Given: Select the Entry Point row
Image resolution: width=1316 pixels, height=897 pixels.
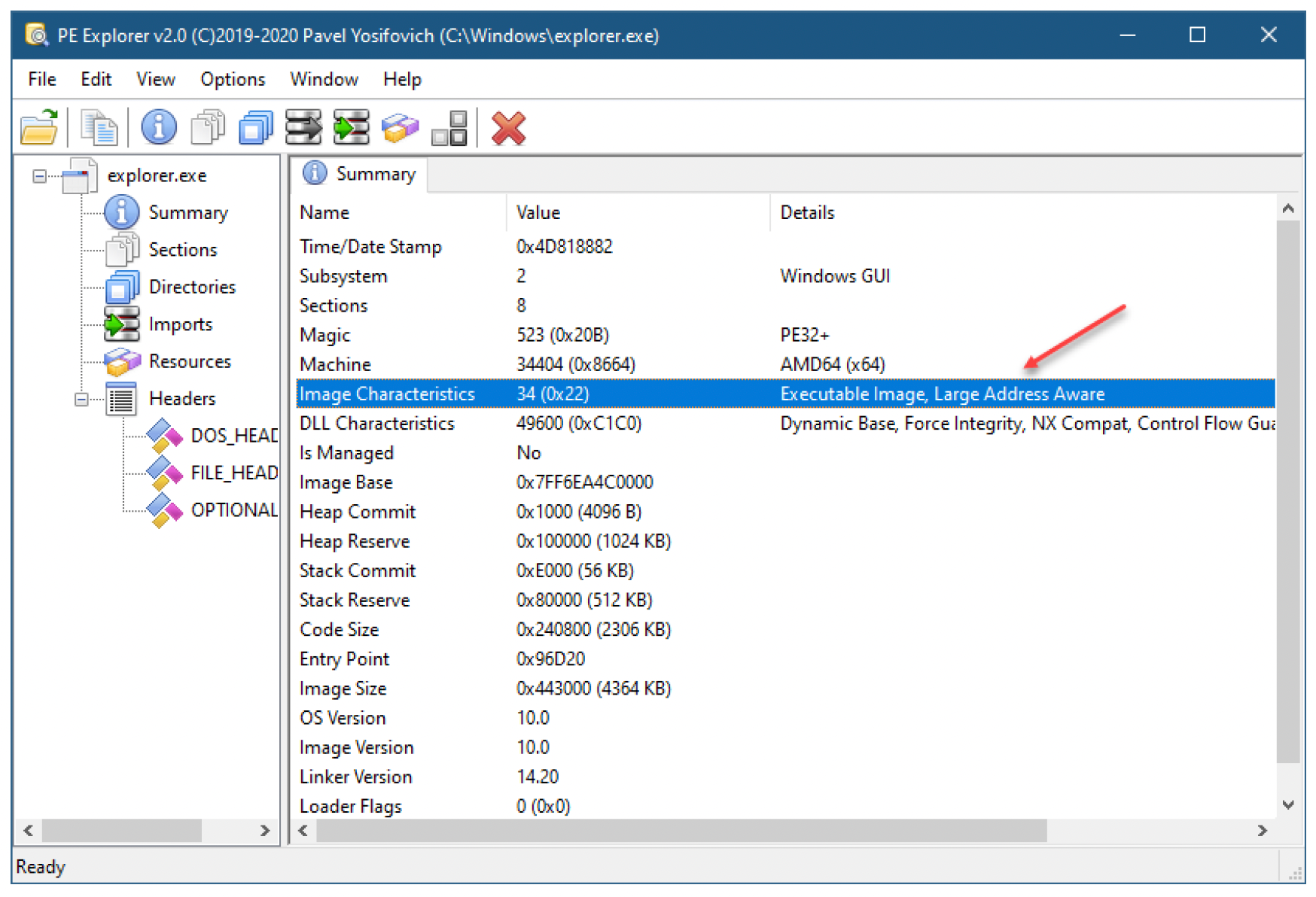Looking at the screenshot, I should [x=785, y=658].
